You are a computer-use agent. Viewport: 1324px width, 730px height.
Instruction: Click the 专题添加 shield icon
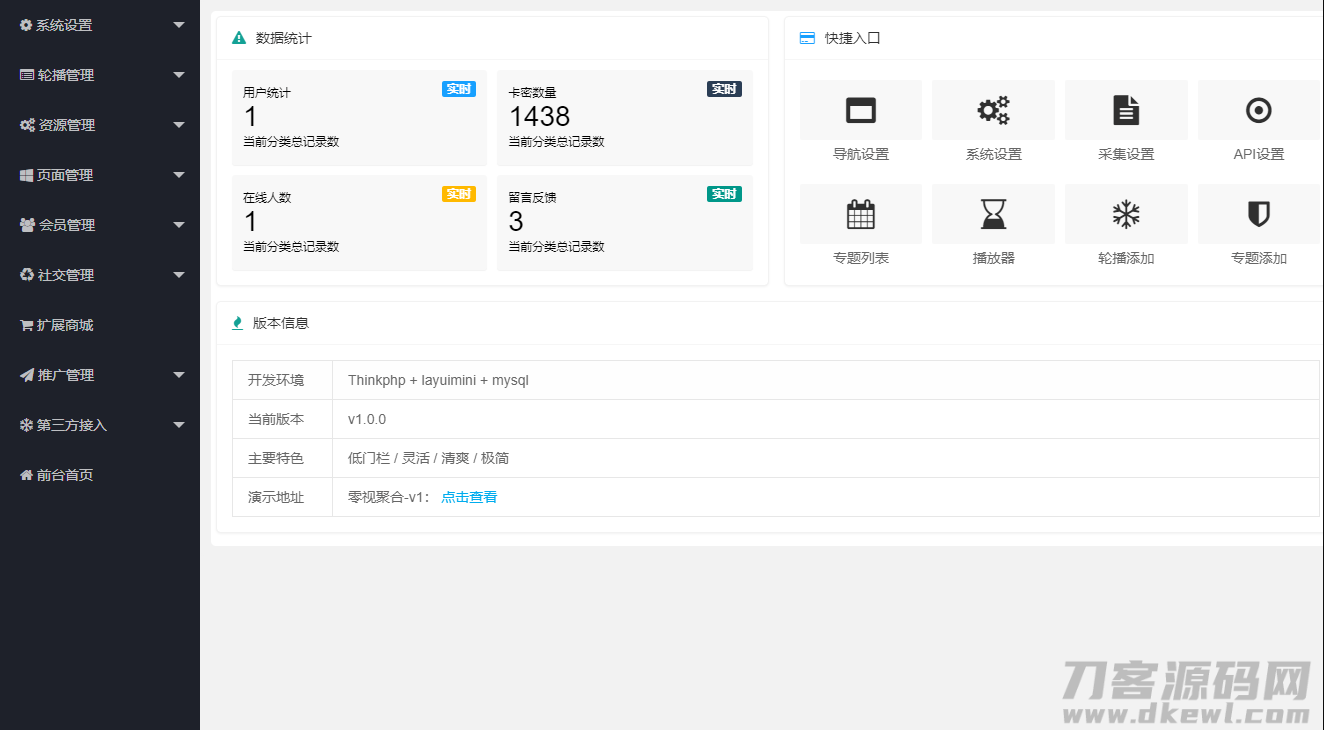(x=1258, y=214)
